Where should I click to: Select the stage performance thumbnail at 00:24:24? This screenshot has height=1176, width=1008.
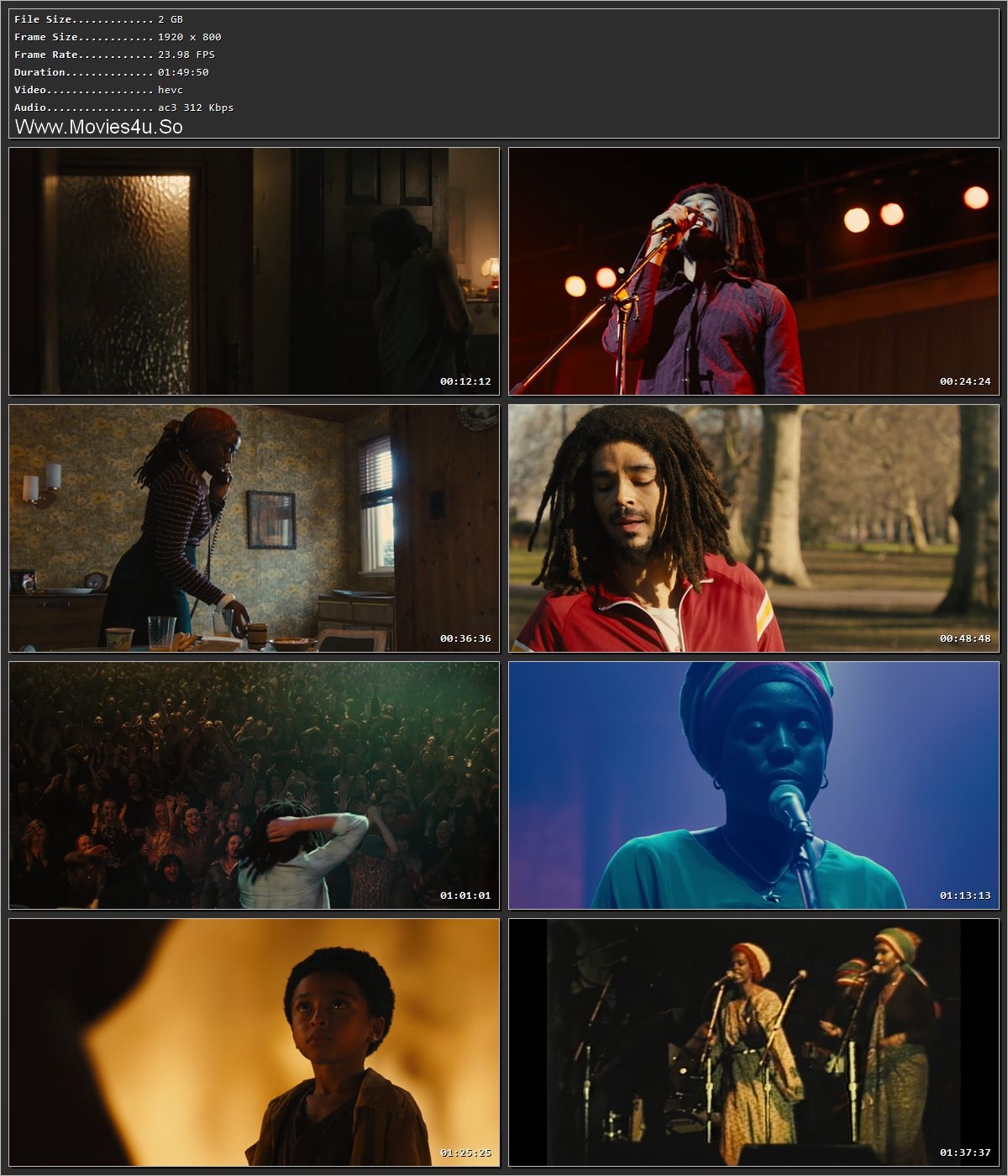point(752,271)
